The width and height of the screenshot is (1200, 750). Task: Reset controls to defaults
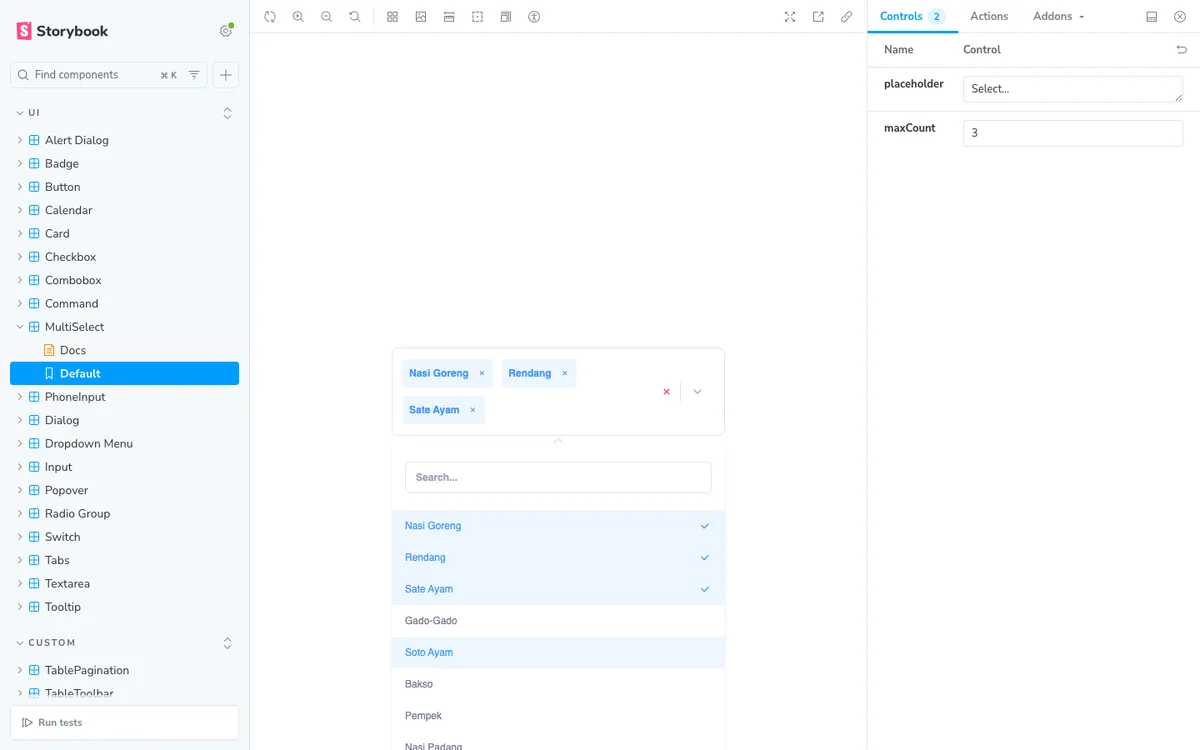(x=1182, y=50)
